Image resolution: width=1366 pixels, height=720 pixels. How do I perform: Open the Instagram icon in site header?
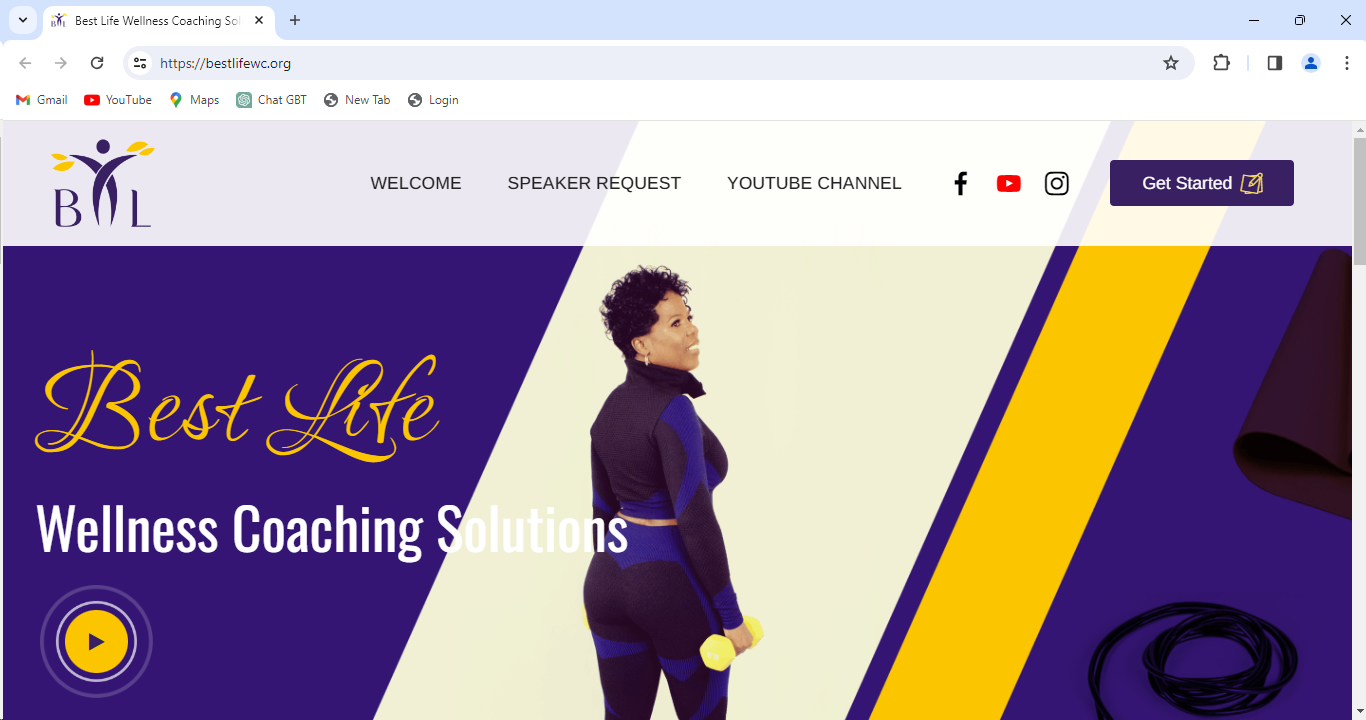[1056, 183]
